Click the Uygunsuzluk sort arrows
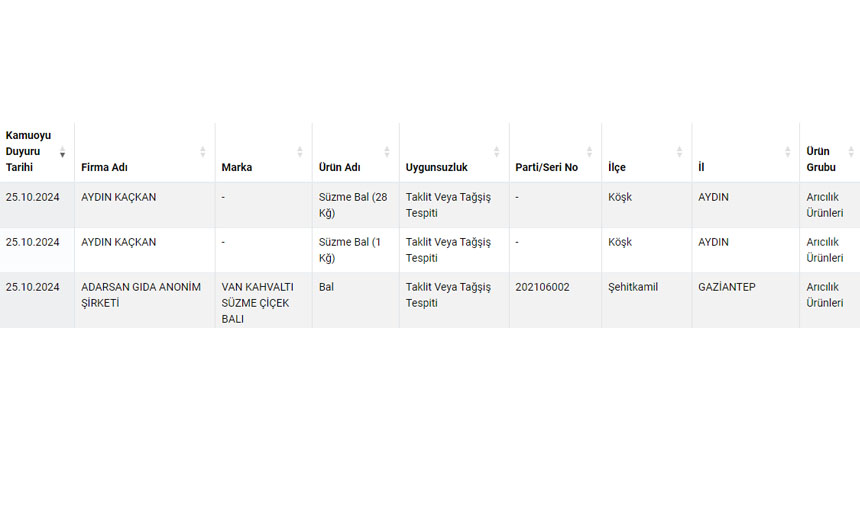 pyautogui.click(x=498, y=152)
